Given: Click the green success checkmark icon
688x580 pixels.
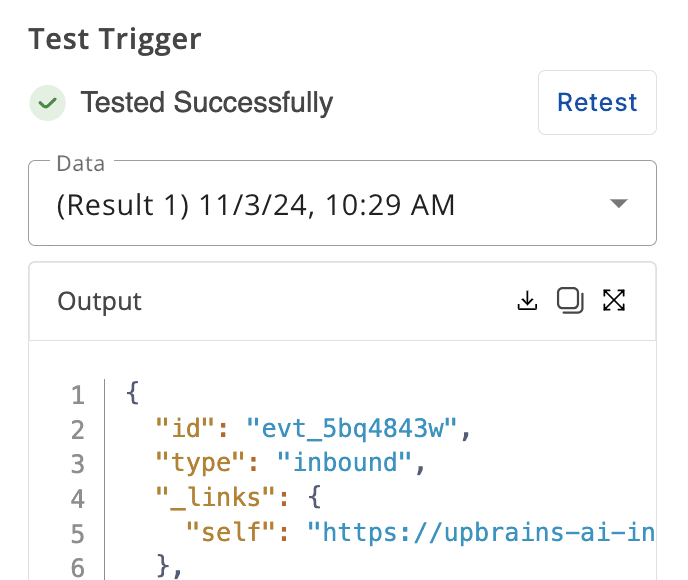Looking at the screenshot, I should (x=47, y=102).
